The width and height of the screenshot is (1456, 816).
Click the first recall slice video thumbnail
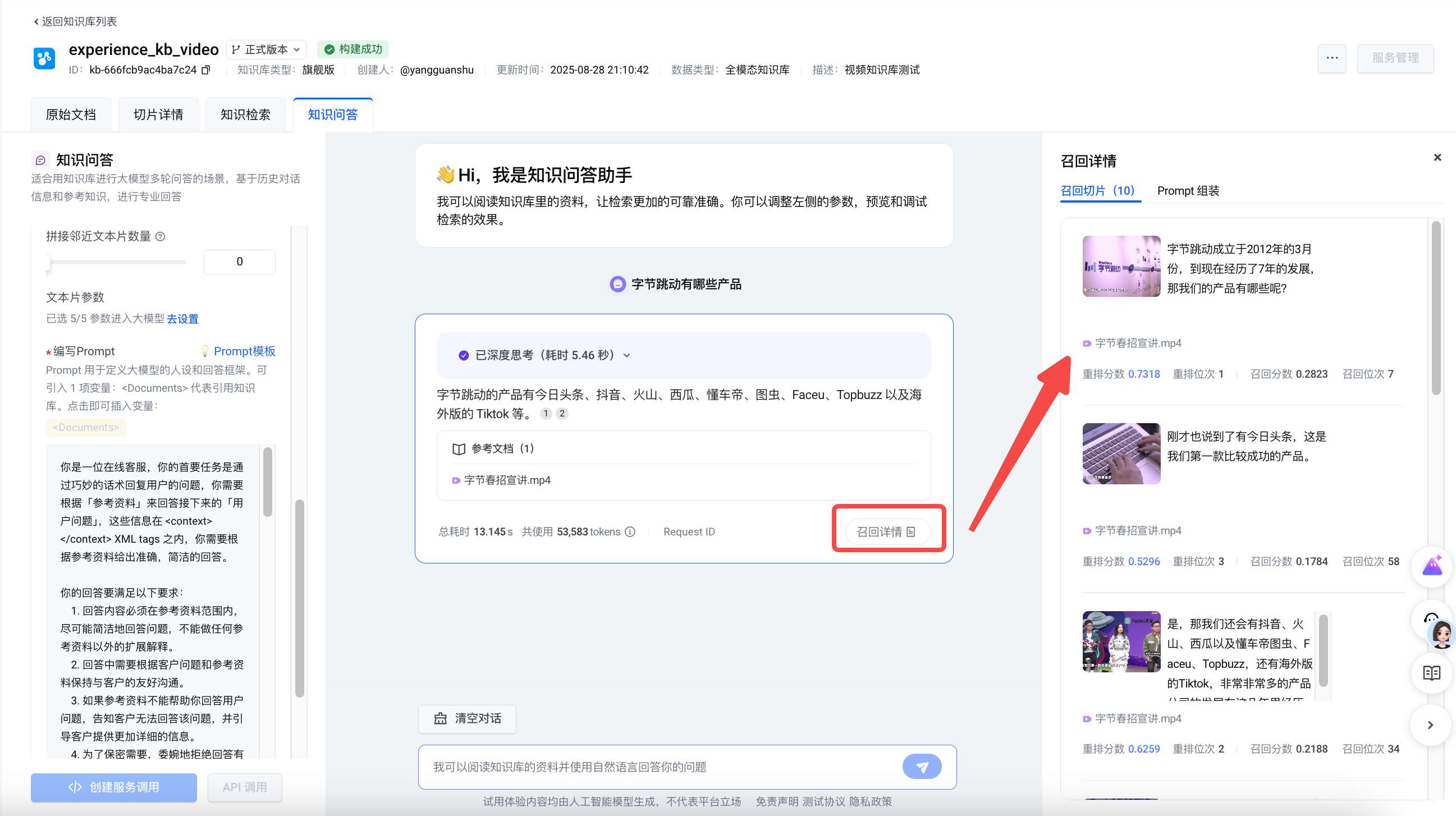coord(1121,266)
